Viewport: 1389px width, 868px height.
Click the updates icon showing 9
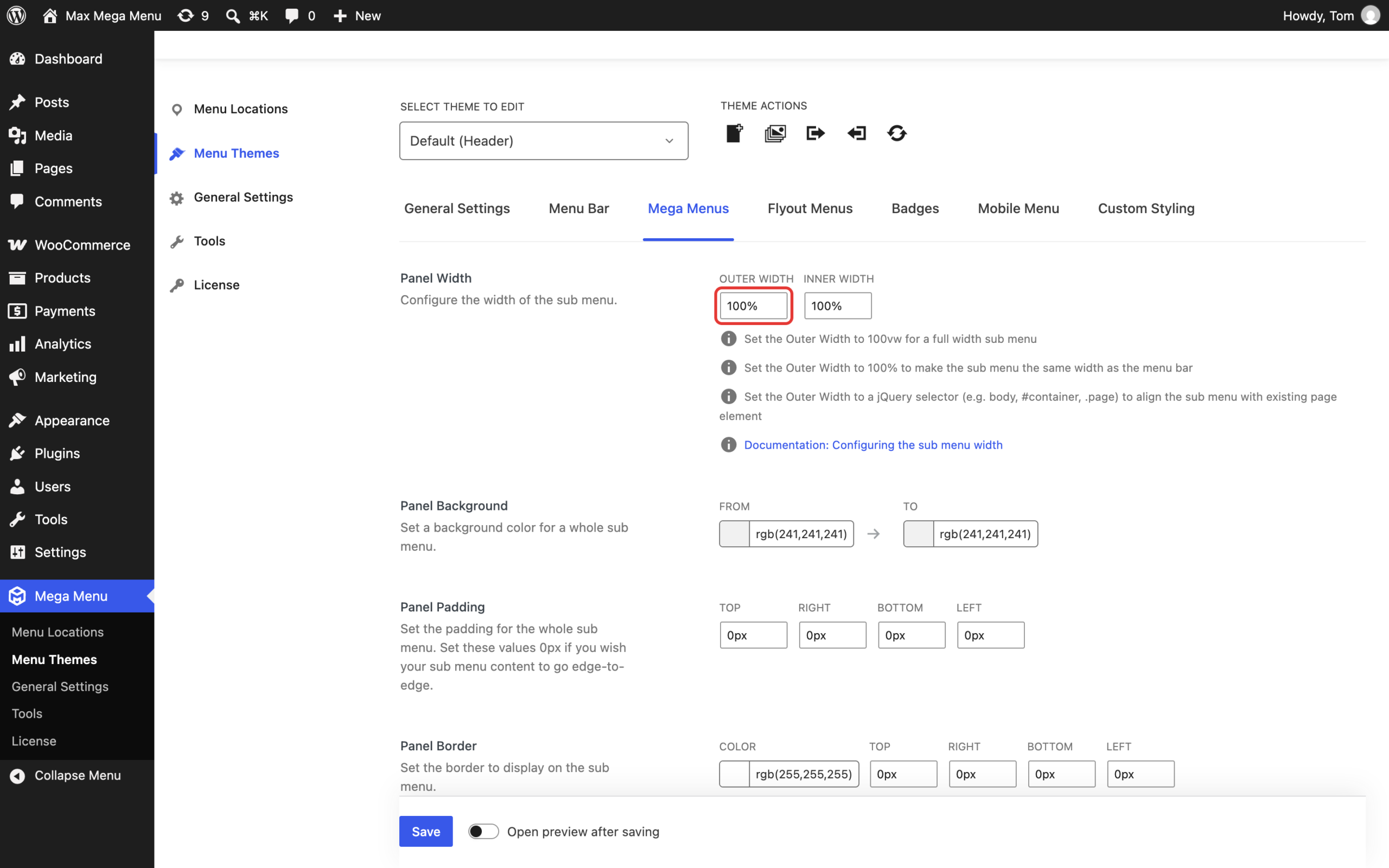[186, 16]
